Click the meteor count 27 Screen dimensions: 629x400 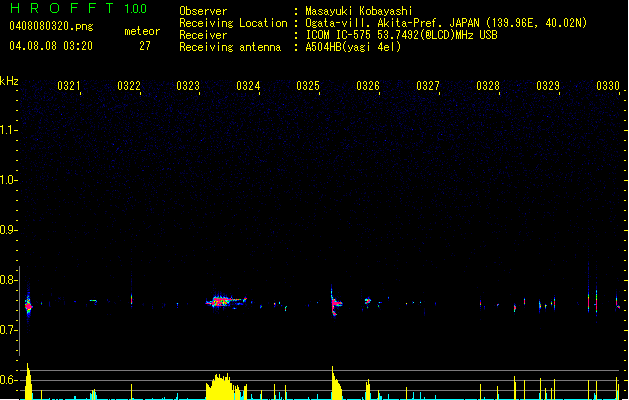(x=145, y=46)
